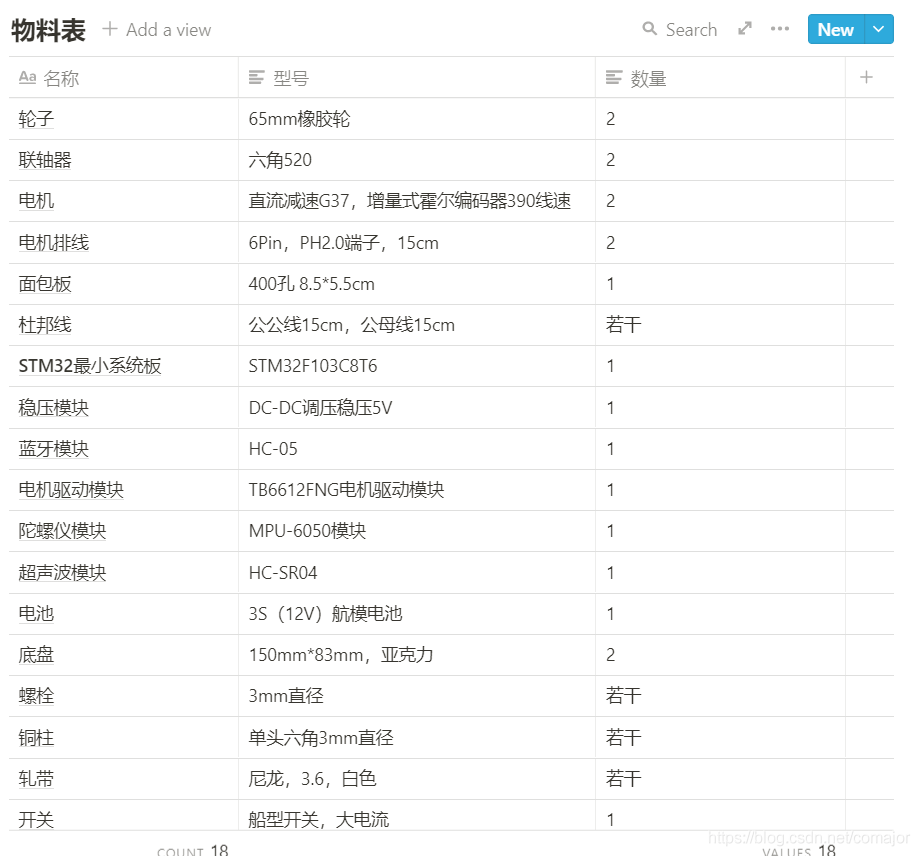Click the 物料表 page title
The width and height of the screenshot is (920, 856).
(48, 29)
